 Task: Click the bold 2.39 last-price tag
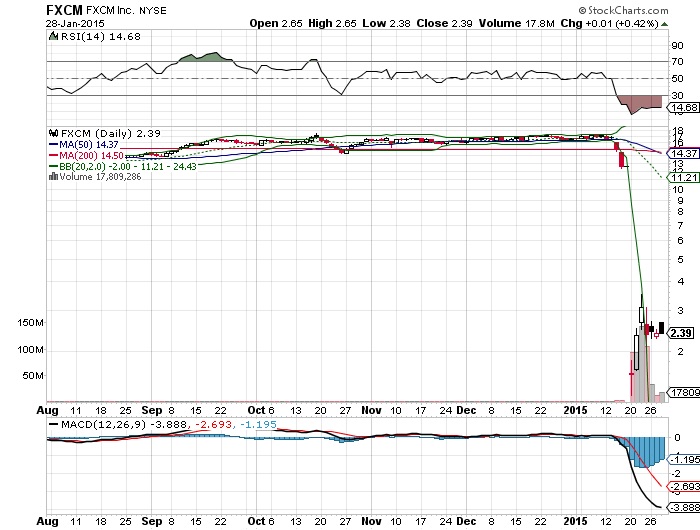[681, 333]
